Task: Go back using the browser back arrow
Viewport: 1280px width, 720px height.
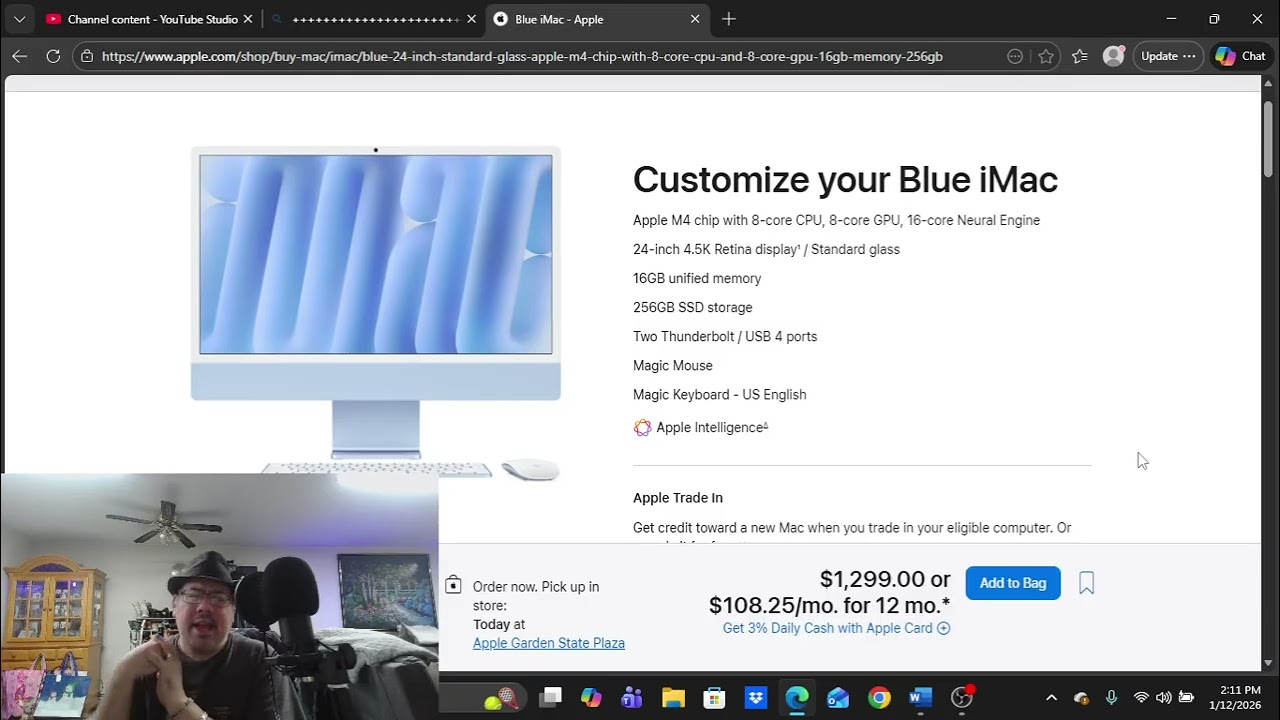Action: tap(19, 56)
